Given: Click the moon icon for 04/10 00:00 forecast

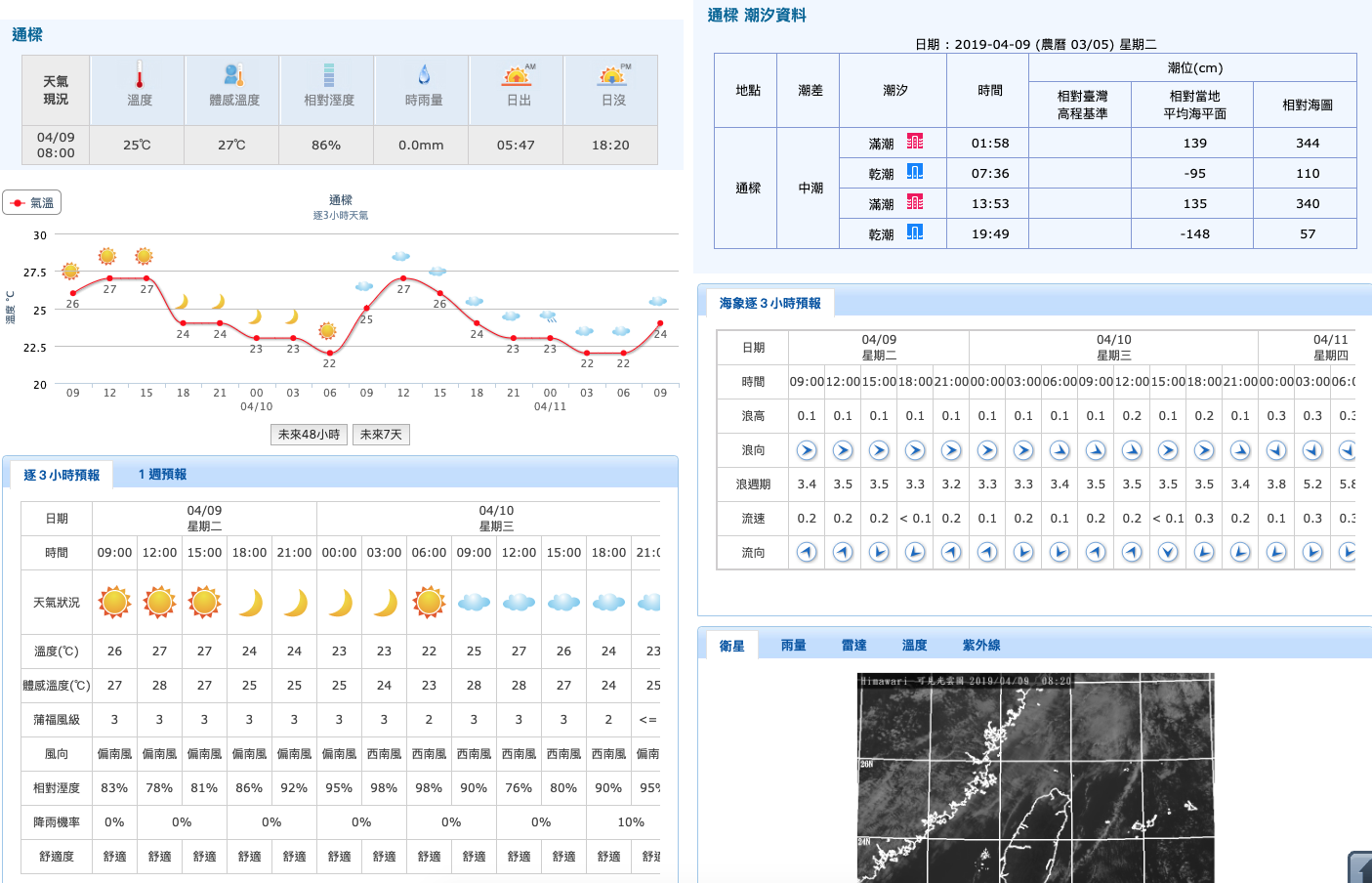Looking at the screenshot, I should coord(341,603).
